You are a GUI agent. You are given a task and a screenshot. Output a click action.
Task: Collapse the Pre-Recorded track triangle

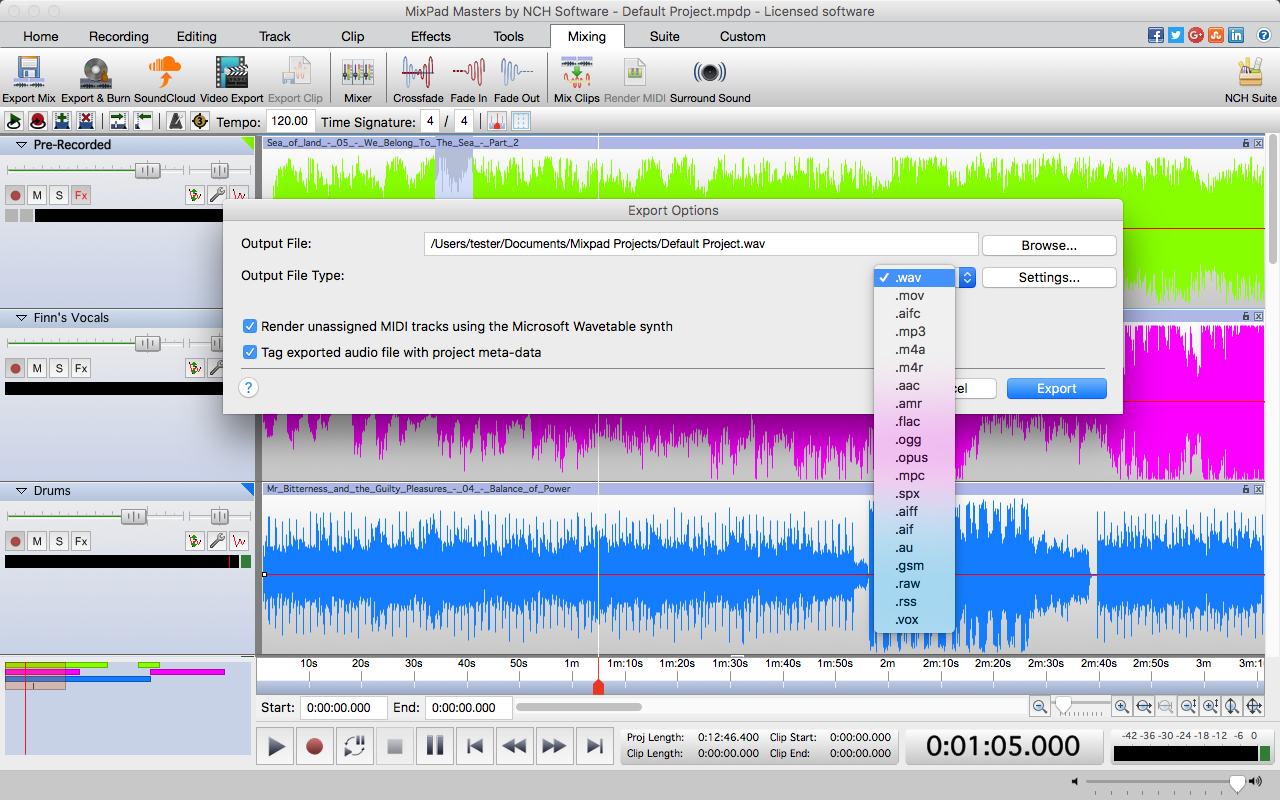(x=21, y=145)
